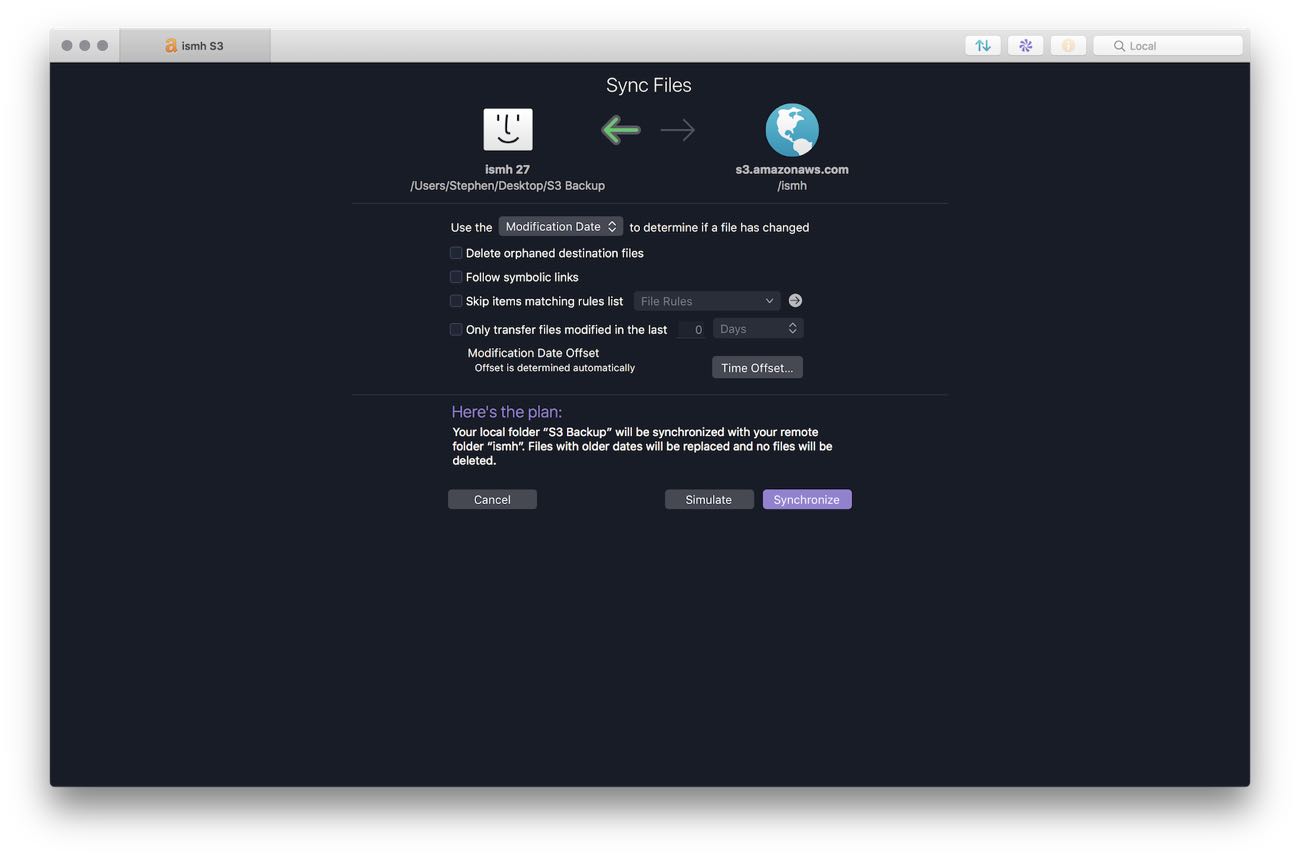Image resolution: width=1300 pixels, height=858 pixels.
Task: Select the right-pointing gray sync arrow
Action: pyautogui.click(x=678, y=130)
